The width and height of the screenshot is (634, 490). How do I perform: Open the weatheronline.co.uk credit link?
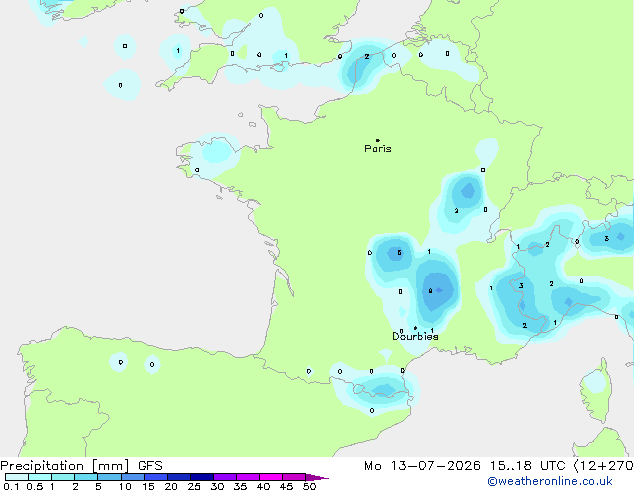tap(550, 481)
